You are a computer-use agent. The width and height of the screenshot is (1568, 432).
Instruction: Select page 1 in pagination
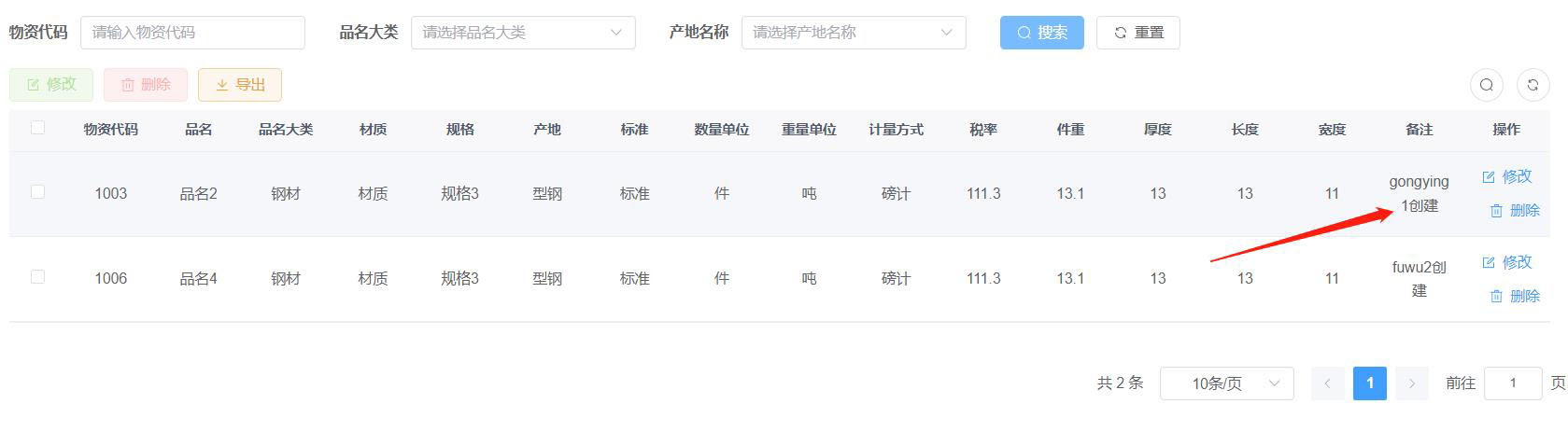pos(1369,383)
